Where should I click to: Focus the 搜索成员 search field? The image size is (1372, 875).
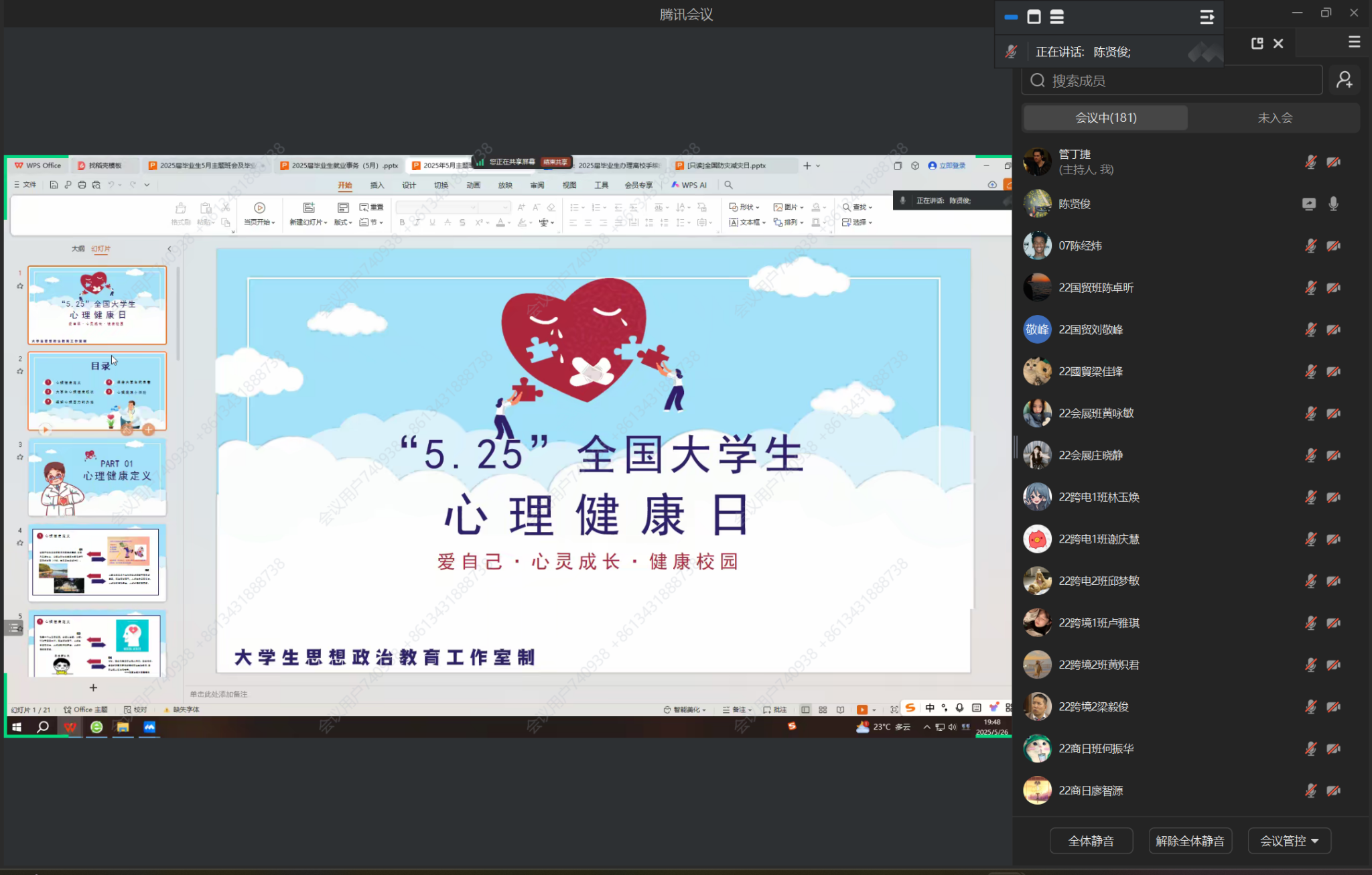pos(1172,81)
